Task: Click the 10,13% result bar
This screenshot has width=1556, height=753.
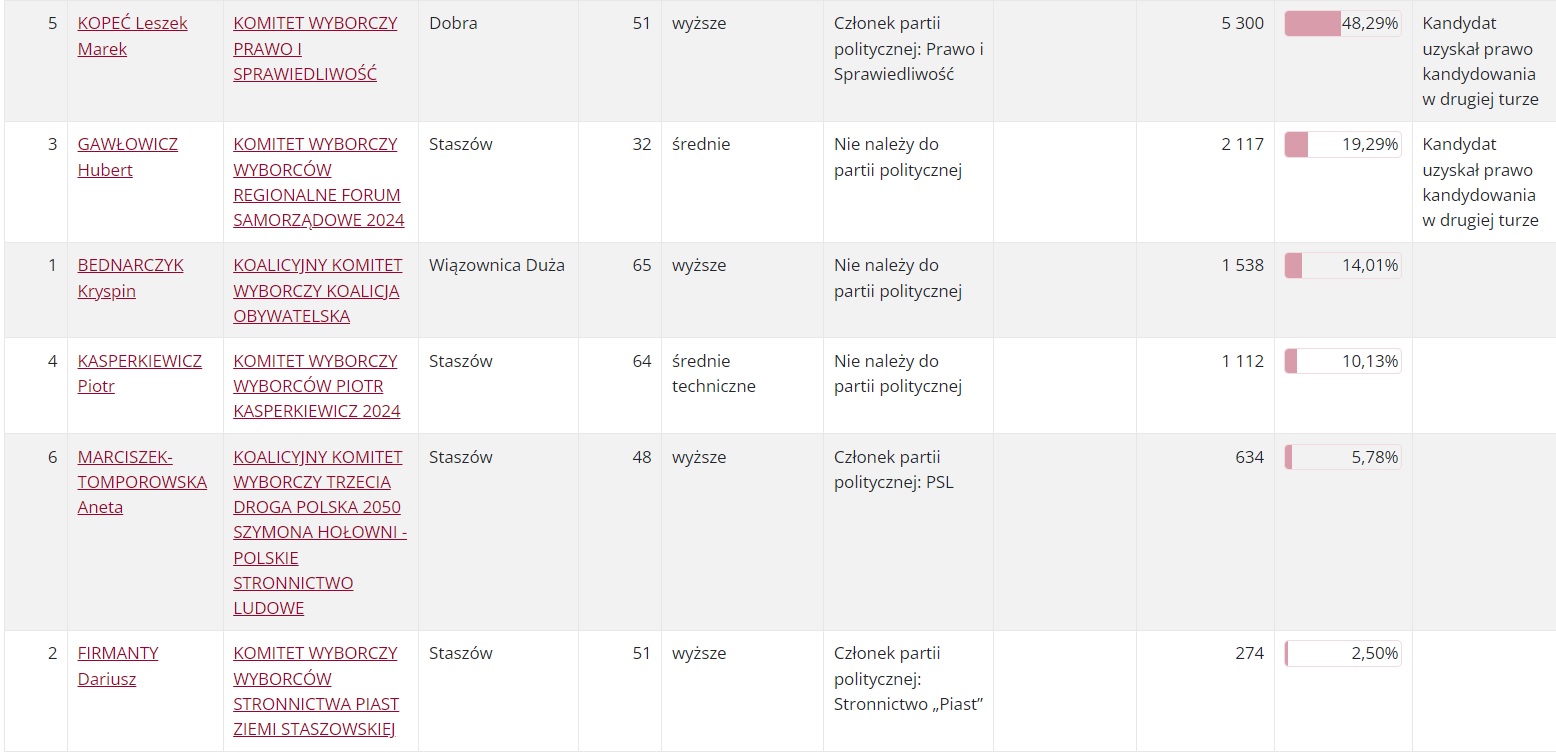Action: 1342,361
